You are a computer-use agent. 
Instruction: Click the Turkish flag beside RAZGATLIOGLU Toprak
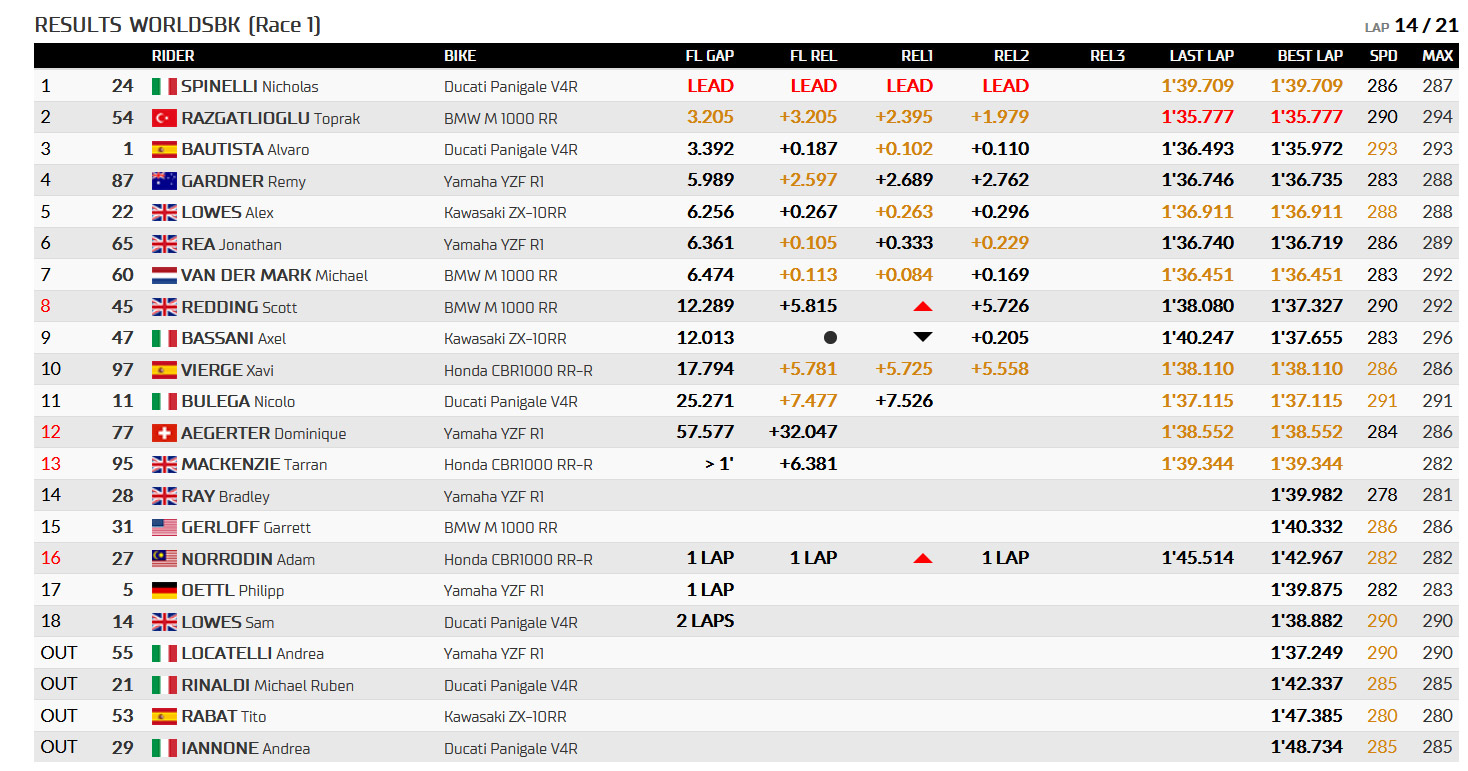pos(164,118)
